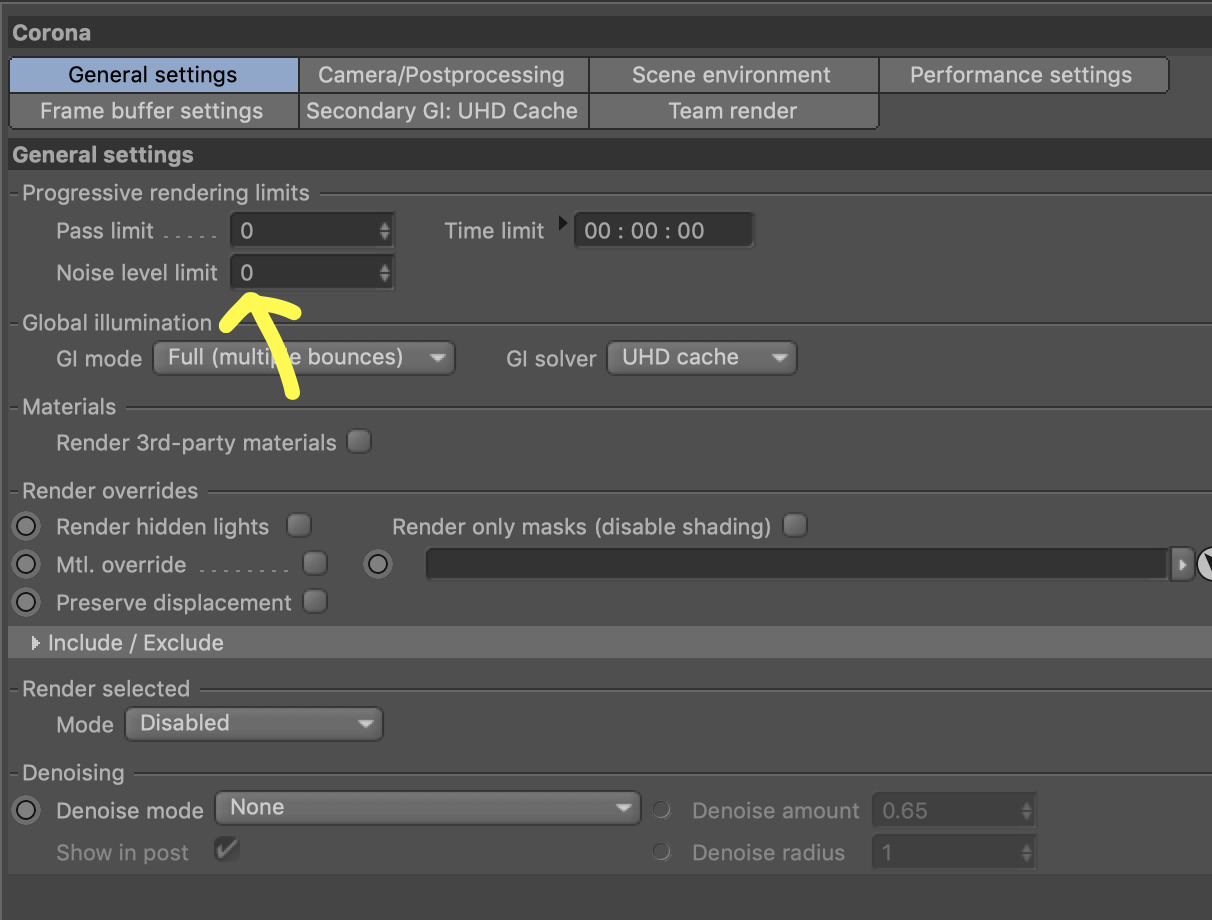This screenshot has height=920, width=1212.
Task: Switch to the Camera/Postprocessing tab
Action: (443, 75)
